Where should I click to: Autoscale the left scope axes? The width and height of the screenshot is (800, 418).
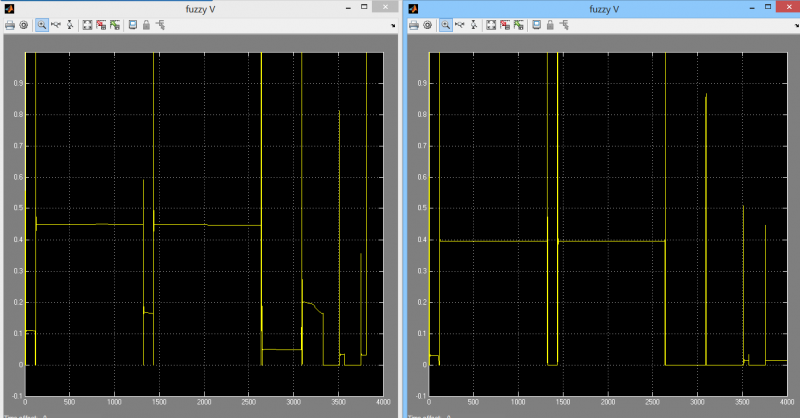click(x=87, y=25)
